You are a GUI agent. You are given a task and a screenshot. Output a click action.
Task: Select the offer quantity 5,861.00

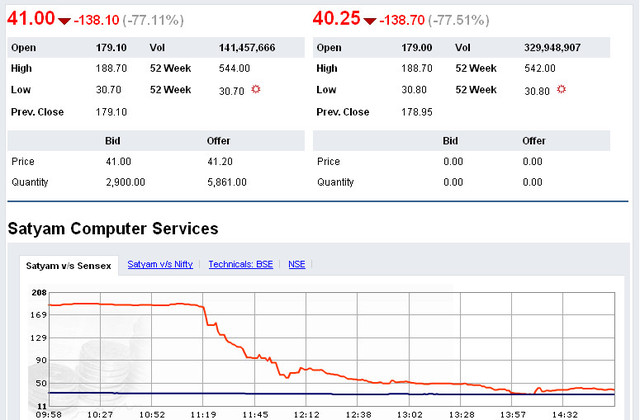[x=227, y=182]
